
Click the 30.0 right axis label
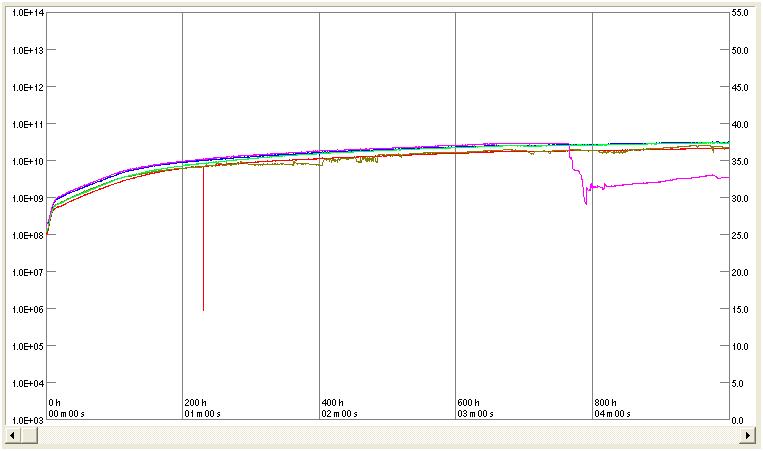pos(740,198)
